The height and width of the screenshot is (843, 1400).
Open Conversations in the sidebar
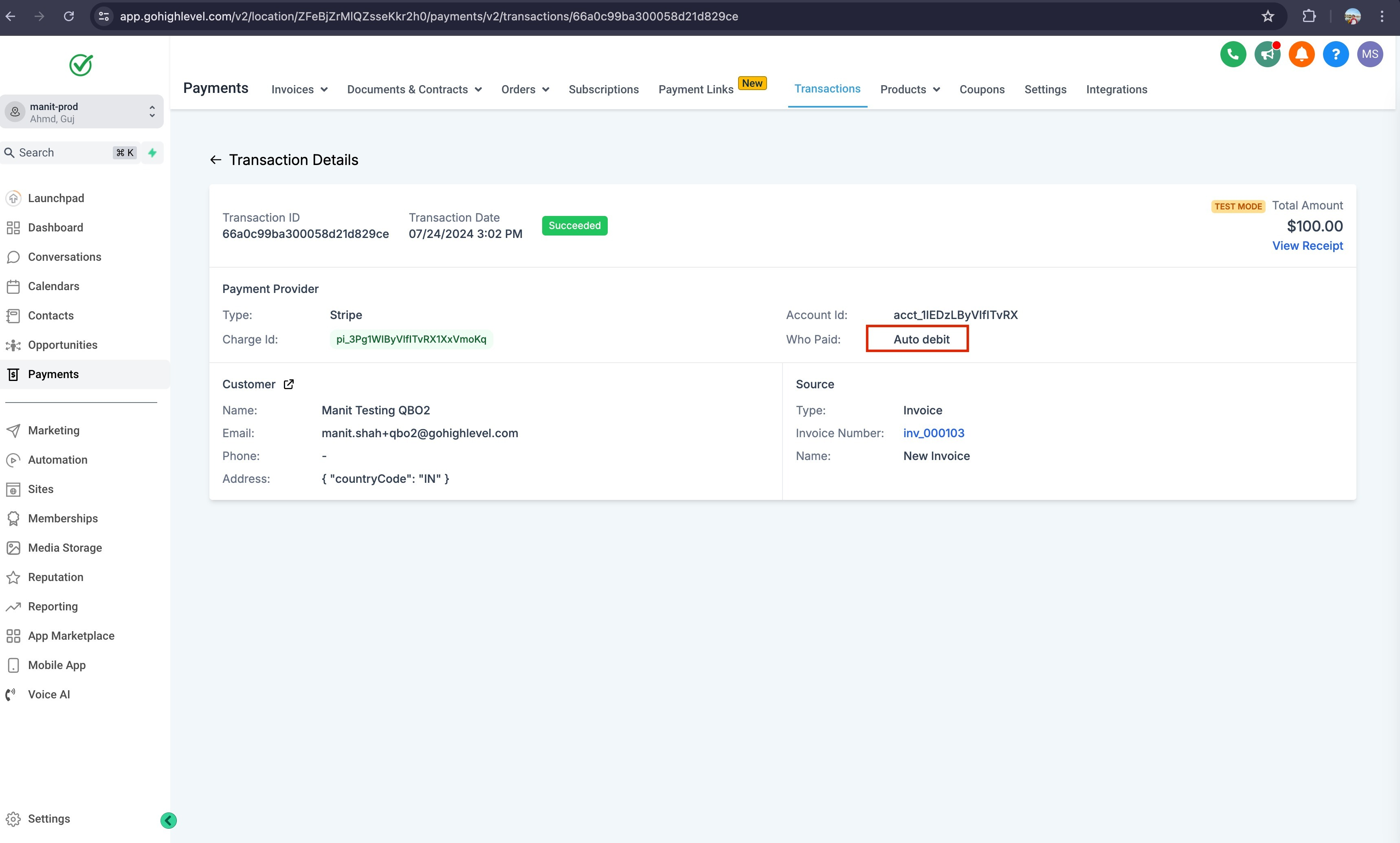64,258
